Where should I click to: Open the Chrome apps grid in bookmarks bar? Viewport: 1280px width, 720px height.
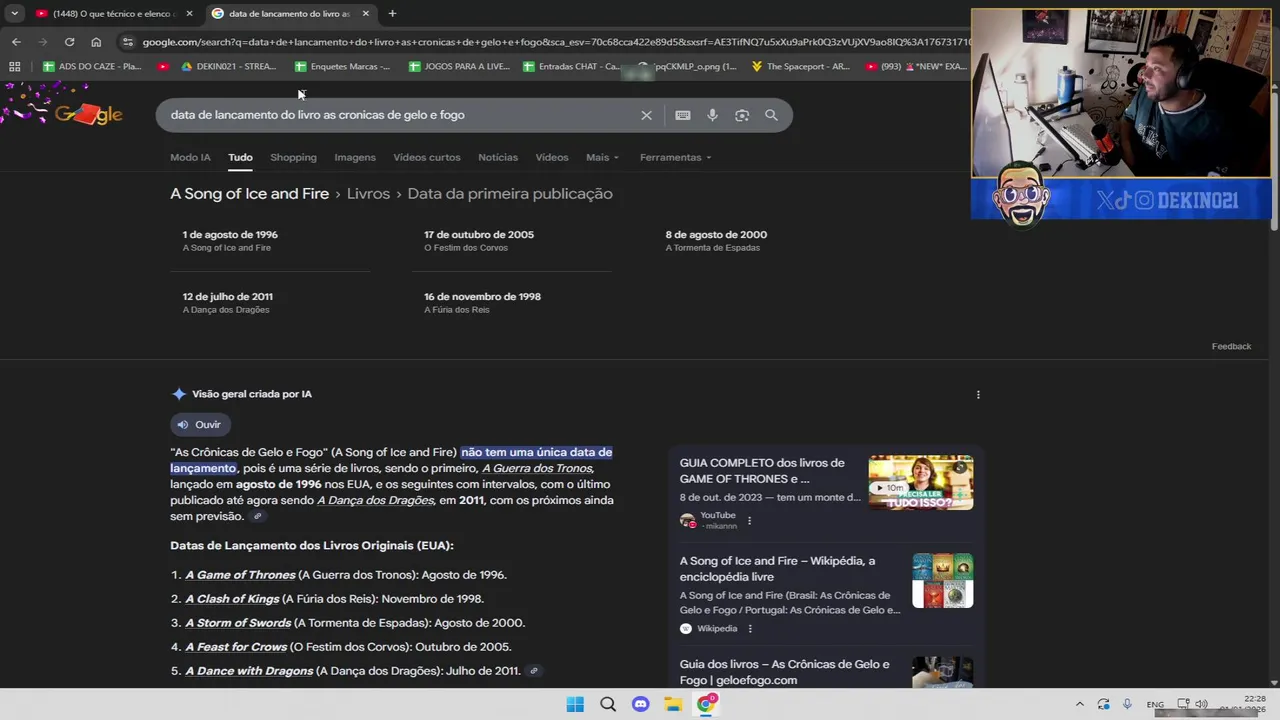[14, 66]
